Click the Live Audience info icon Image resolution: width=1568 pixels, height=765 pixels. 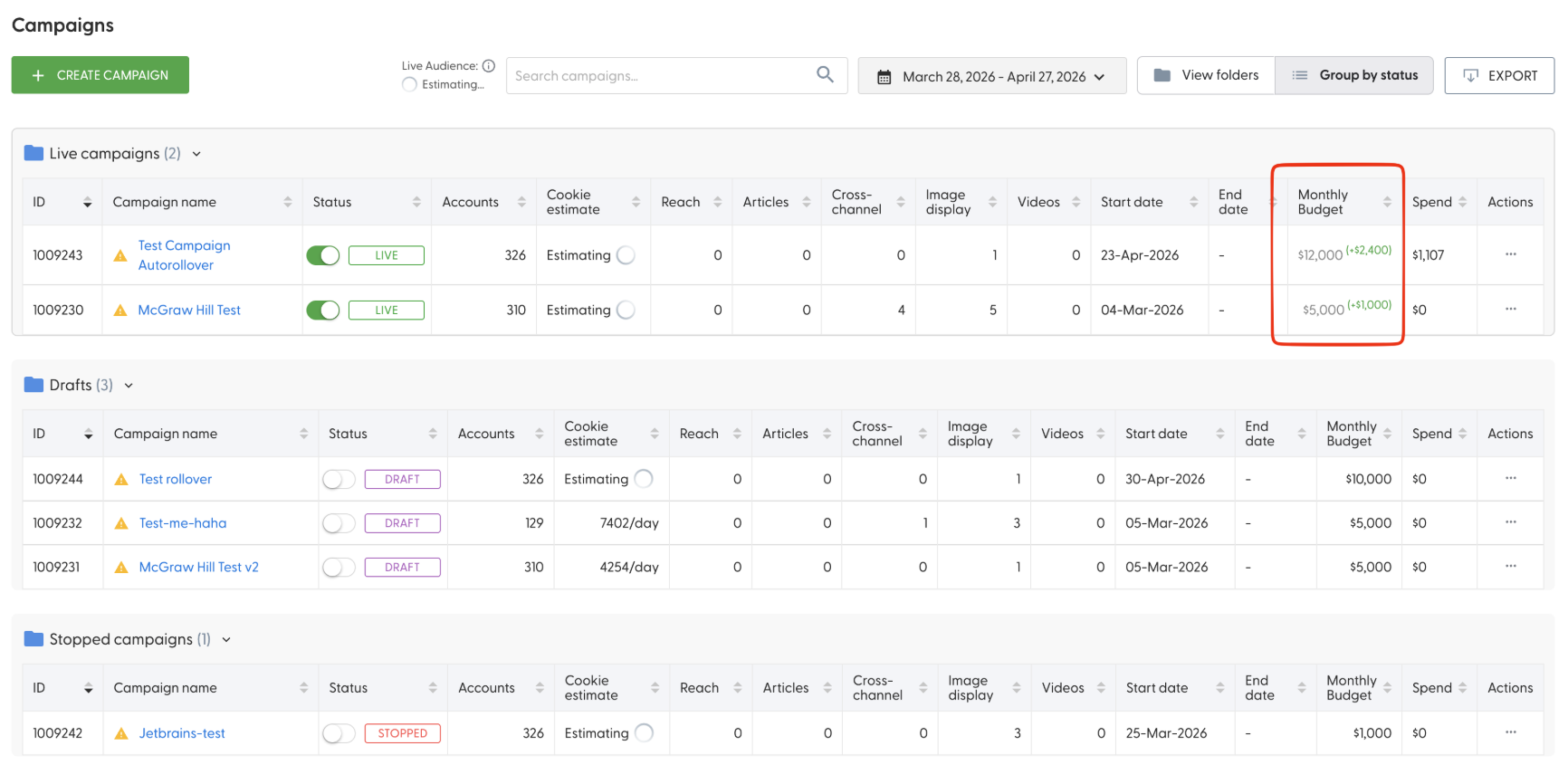[x=489, y=65]
